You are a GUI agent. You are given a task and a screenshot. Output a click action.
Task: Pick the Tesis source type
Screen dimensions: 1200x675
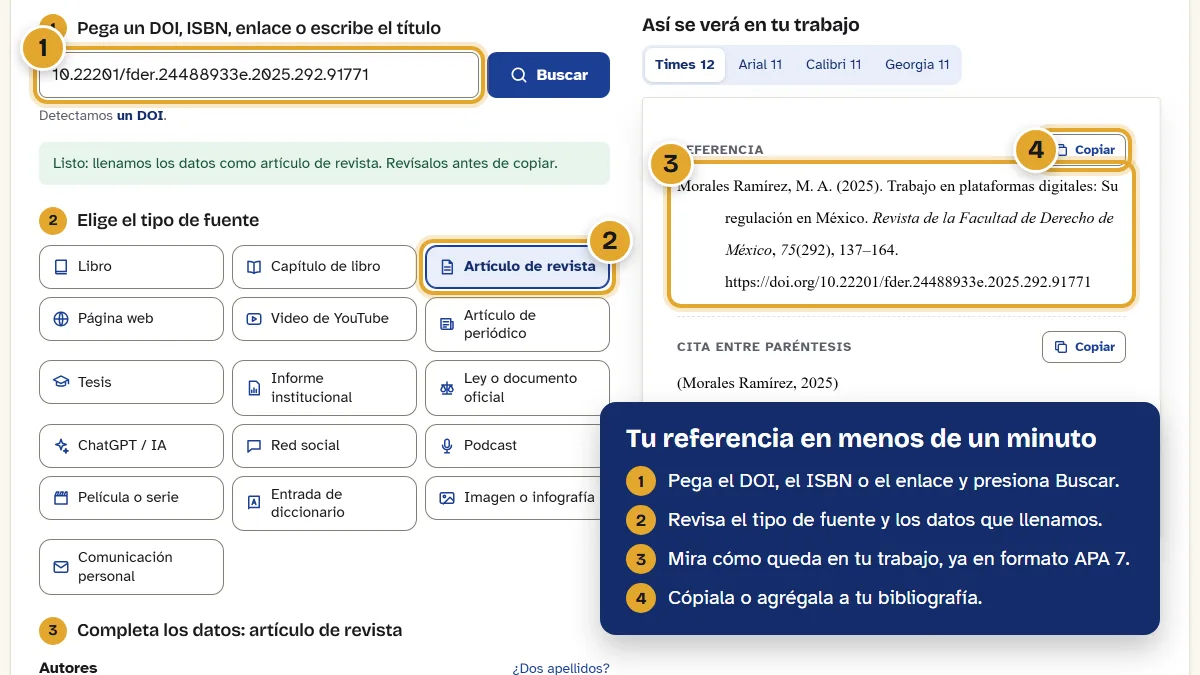[131, 382]
